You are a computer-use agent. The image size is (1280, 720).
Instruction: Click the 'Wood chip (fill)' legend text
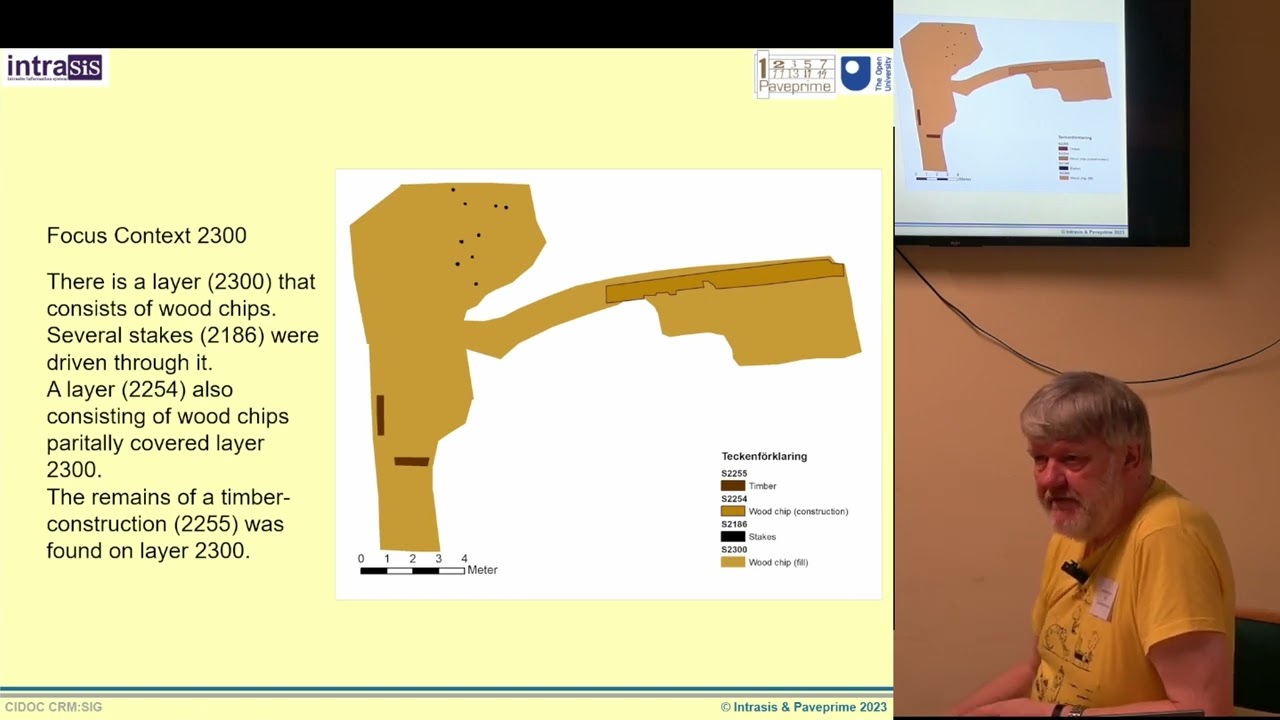(778, 562)
